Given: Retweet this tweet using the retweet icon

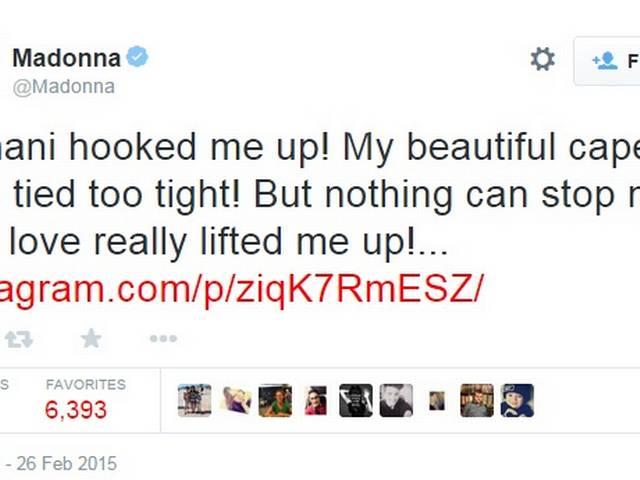Looking at the screenshot, I should coord(19,339).
